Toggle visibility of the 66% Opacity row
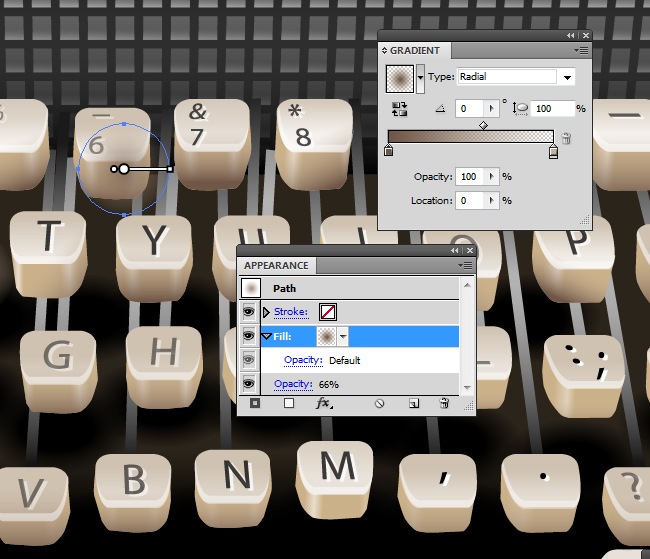The image size is (650, 559). click(x=249, y=384)
